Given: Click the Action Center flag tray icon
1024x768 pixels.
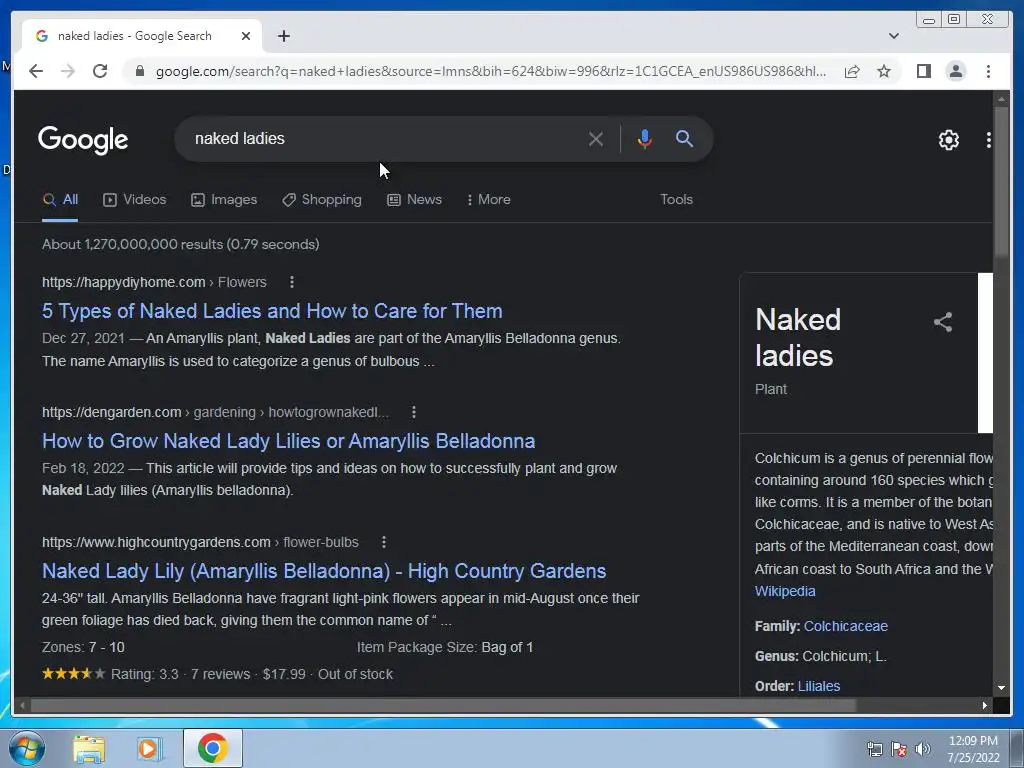Looking at the screenshot, I should tap(899, 749).
